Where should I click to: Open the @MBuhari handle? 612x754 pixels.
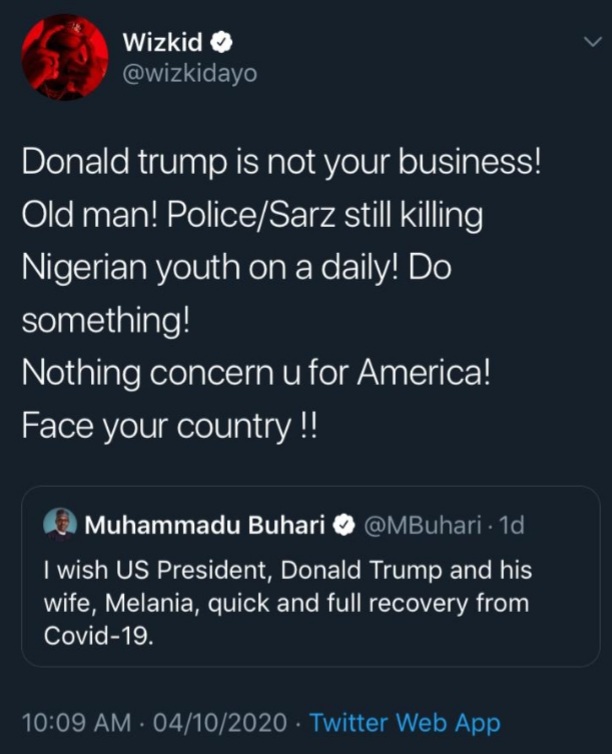coord(420,525)
